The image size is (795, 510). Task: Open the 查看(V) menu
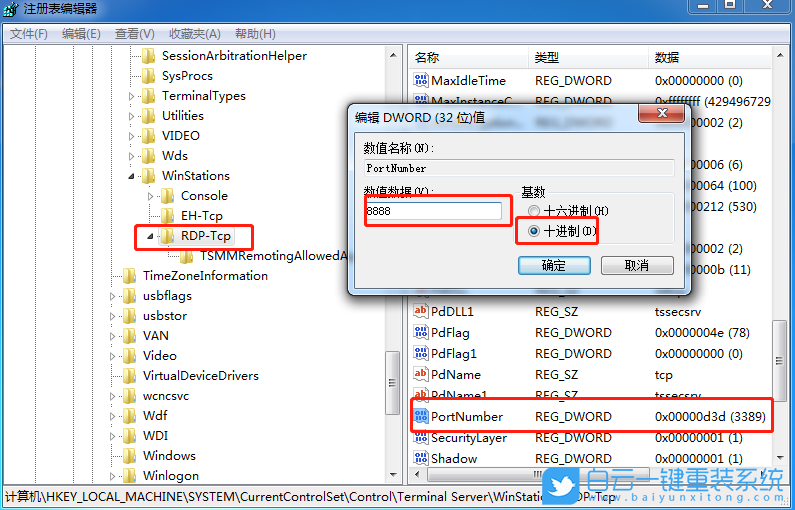(x=134, y=34)
